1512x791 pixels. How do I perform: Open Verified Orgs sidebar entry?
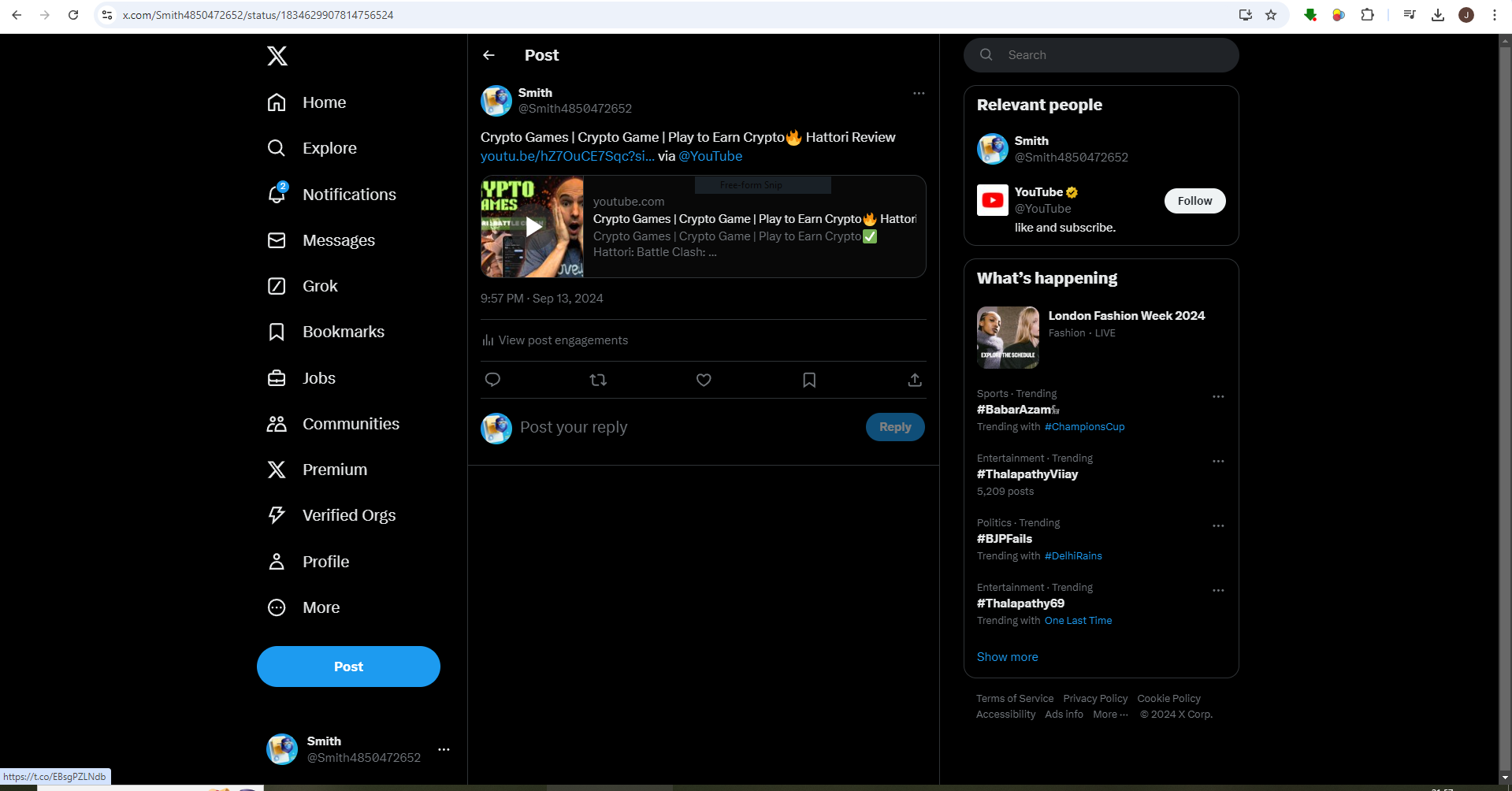click(x=332, y=515)
